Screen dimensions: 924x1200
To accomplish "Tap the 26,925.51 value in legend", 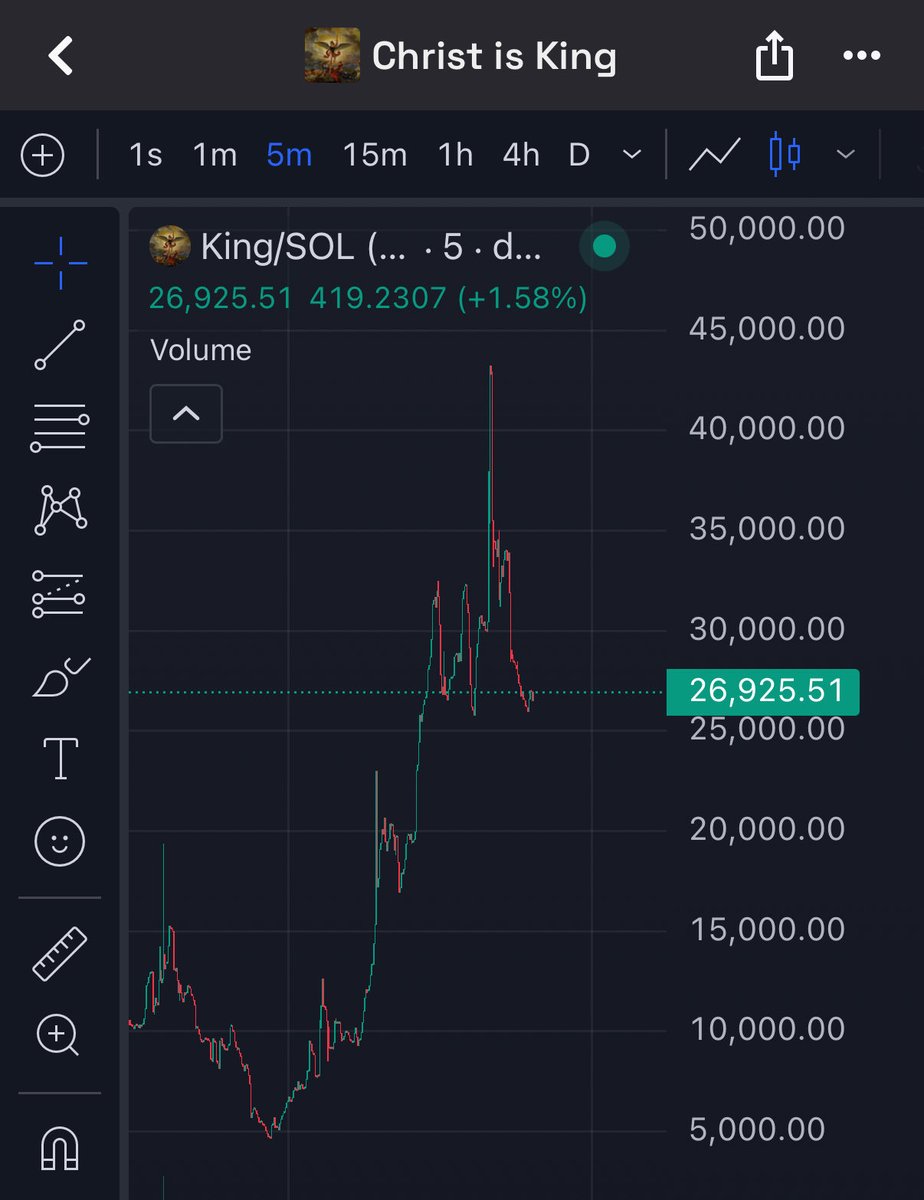I will [221, 298].
